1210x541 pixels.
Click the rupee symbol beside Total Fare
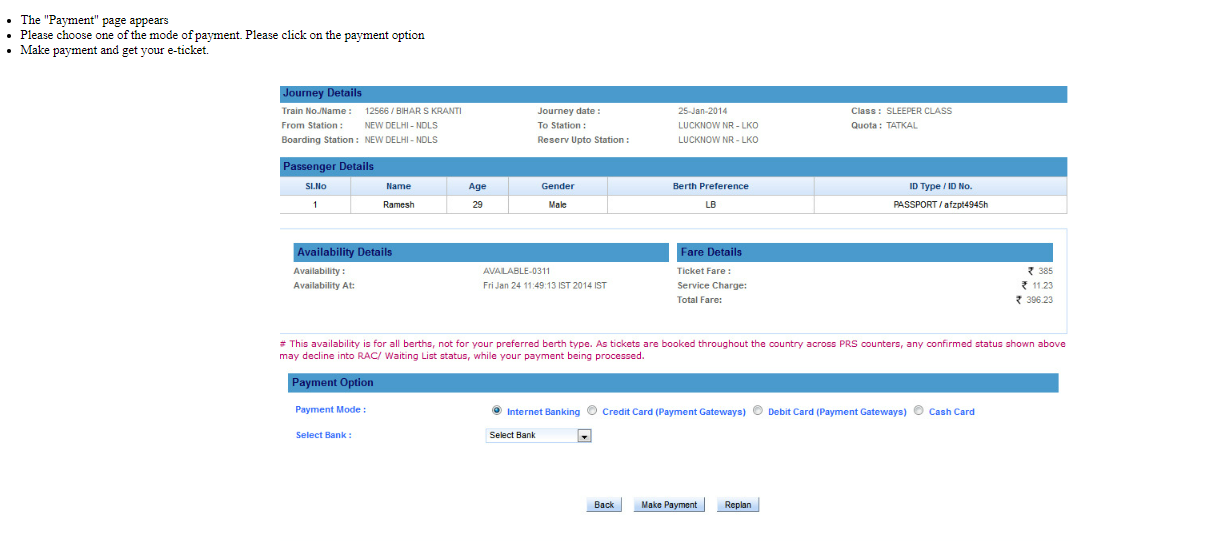tap(1020, 300)
